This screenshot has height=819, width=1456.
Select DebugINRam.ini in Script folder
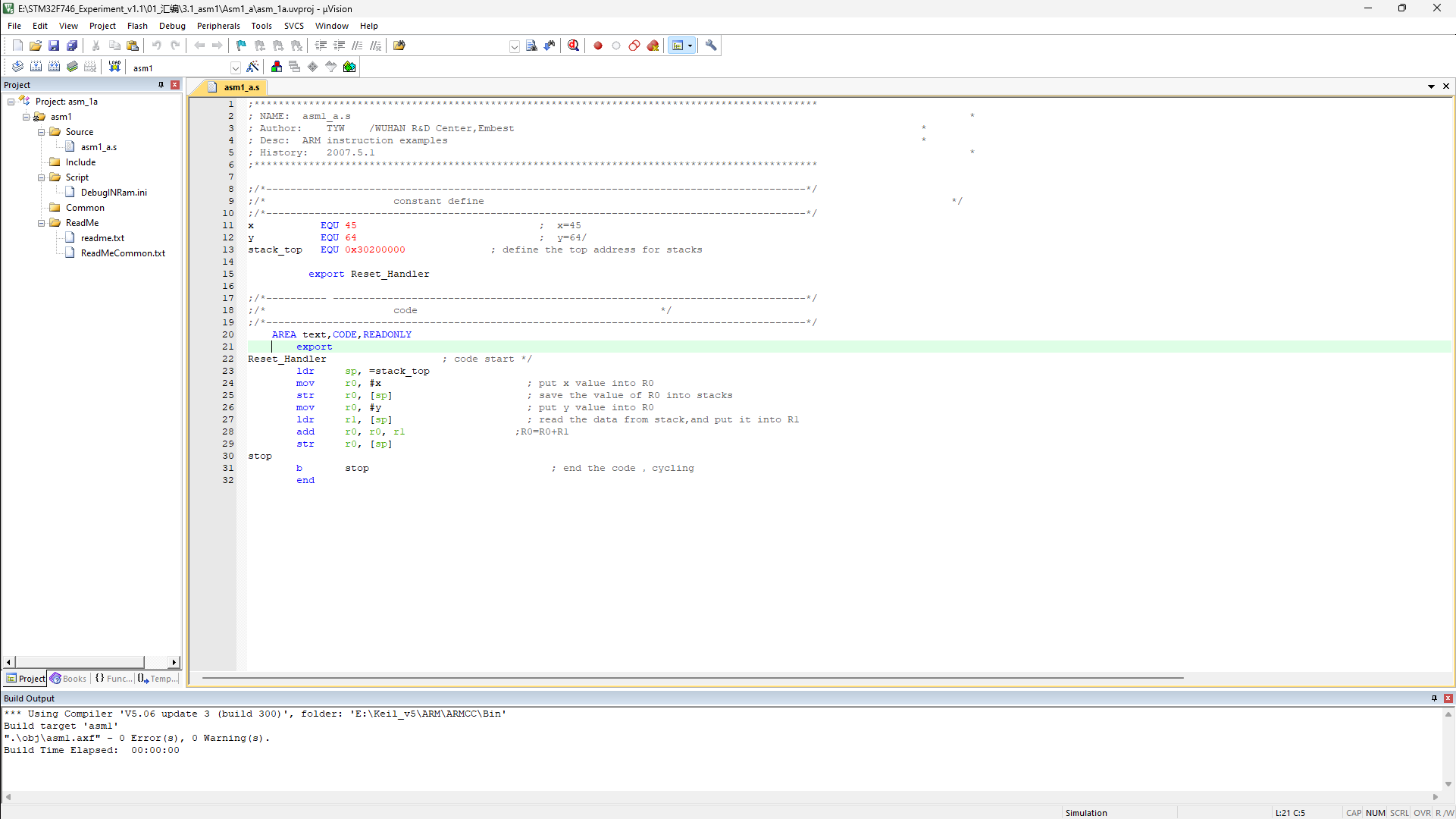point(114,193)
